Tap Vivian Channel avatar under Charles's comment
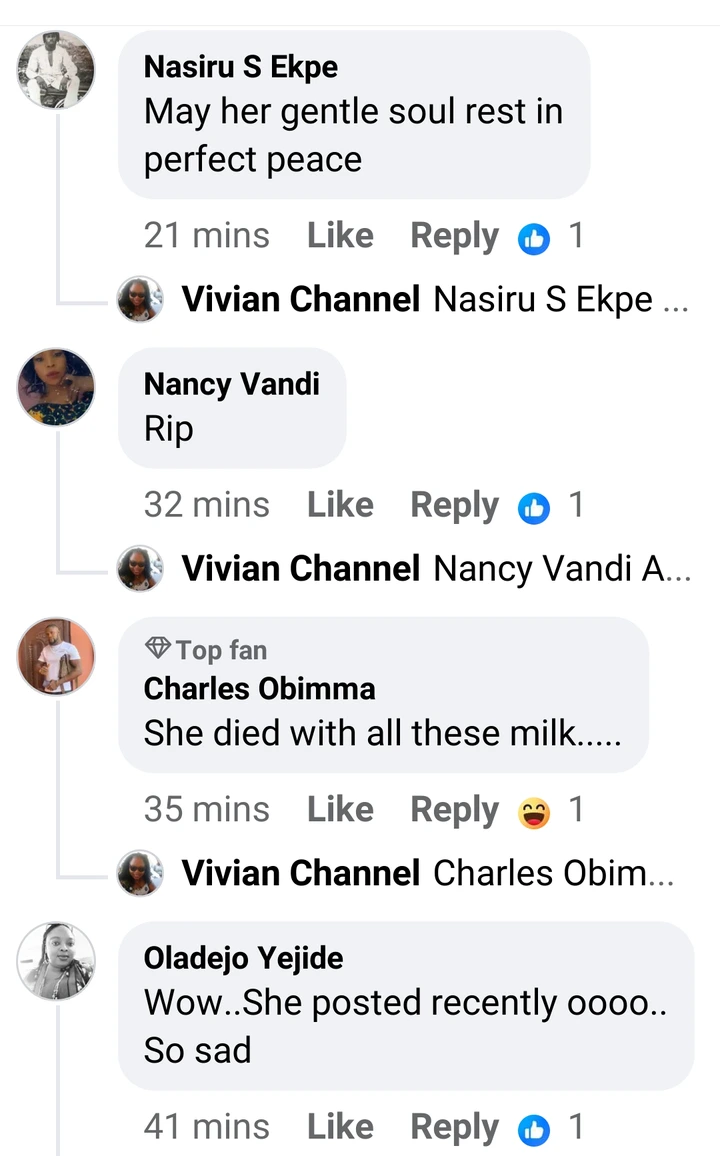The width and height of the screenshot is (720, 1156). (140, 873)
